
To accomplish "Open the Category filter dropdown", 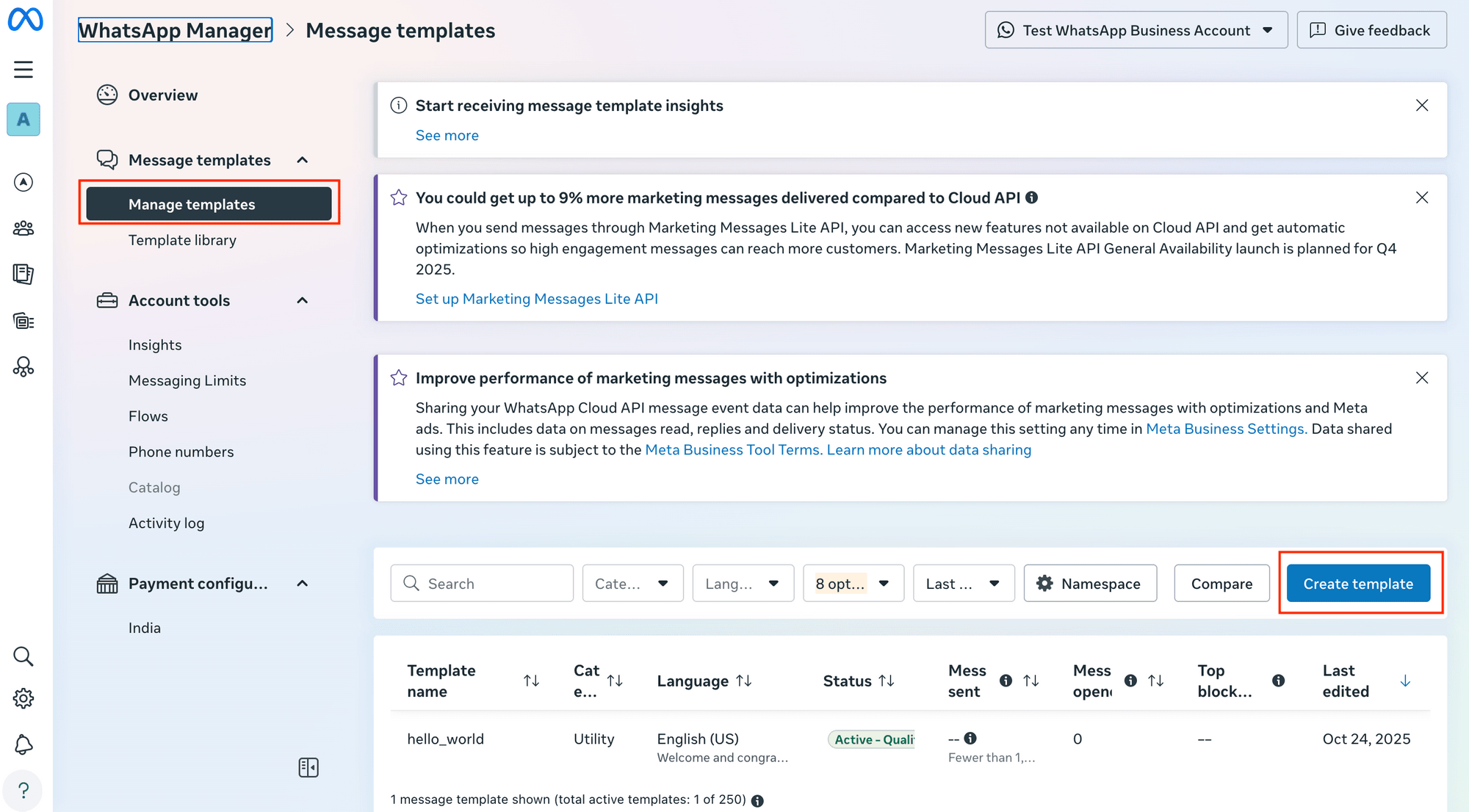I will pyautogui.click(x=632, y=584).
